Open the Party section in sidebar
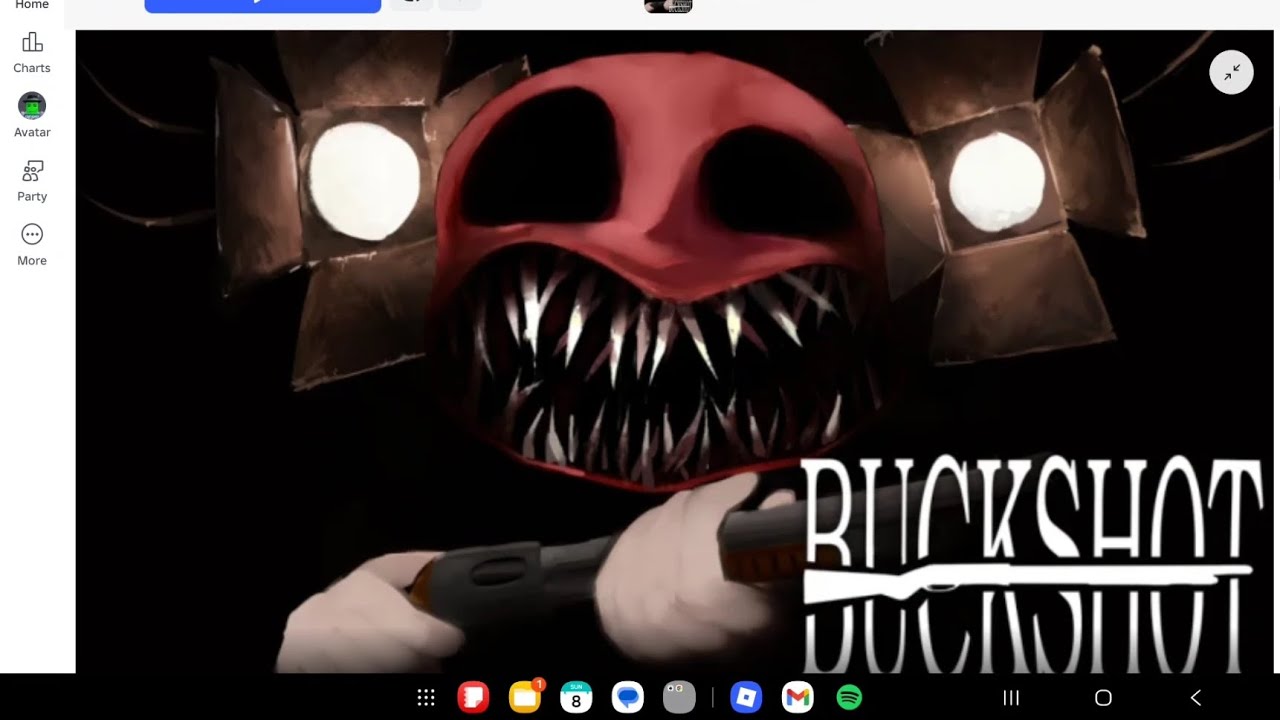 [x=32, y=181]
